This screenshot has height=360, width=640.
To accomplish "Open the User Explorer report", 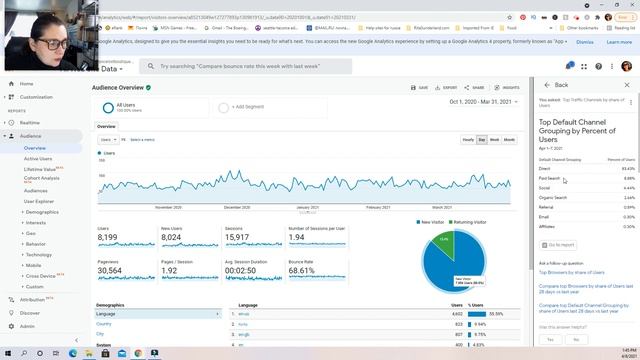I will pyautogui.click(x=39, y=202).
